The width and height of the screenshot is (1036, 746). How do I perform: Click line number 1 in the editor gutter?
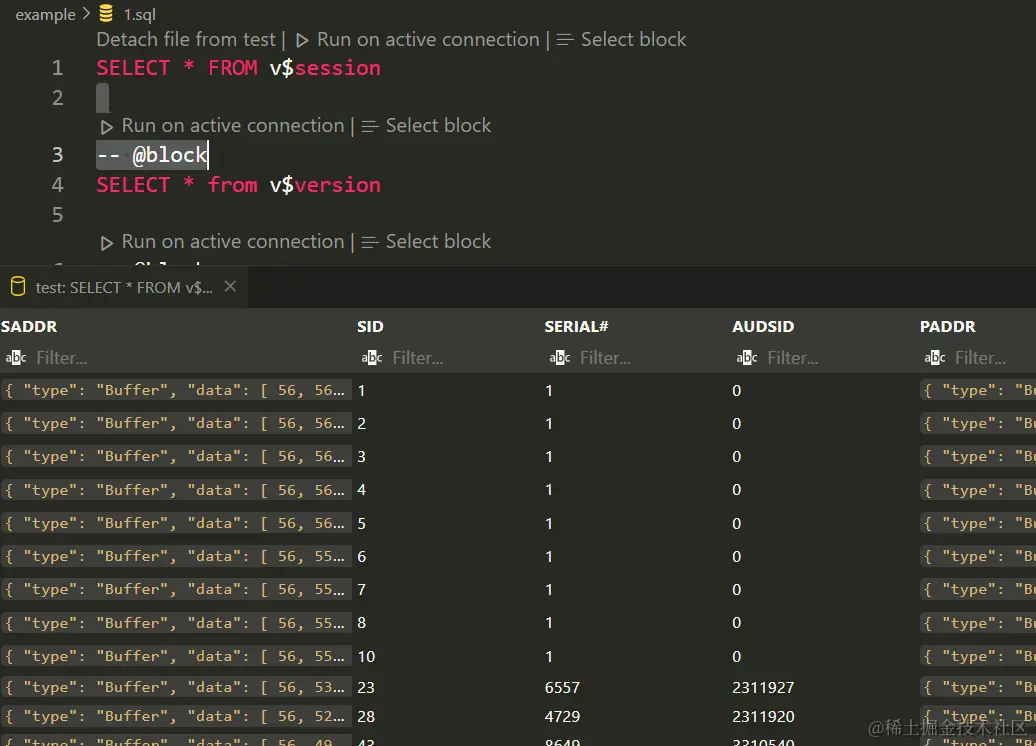pyautogui.click(x=57, y=68)
